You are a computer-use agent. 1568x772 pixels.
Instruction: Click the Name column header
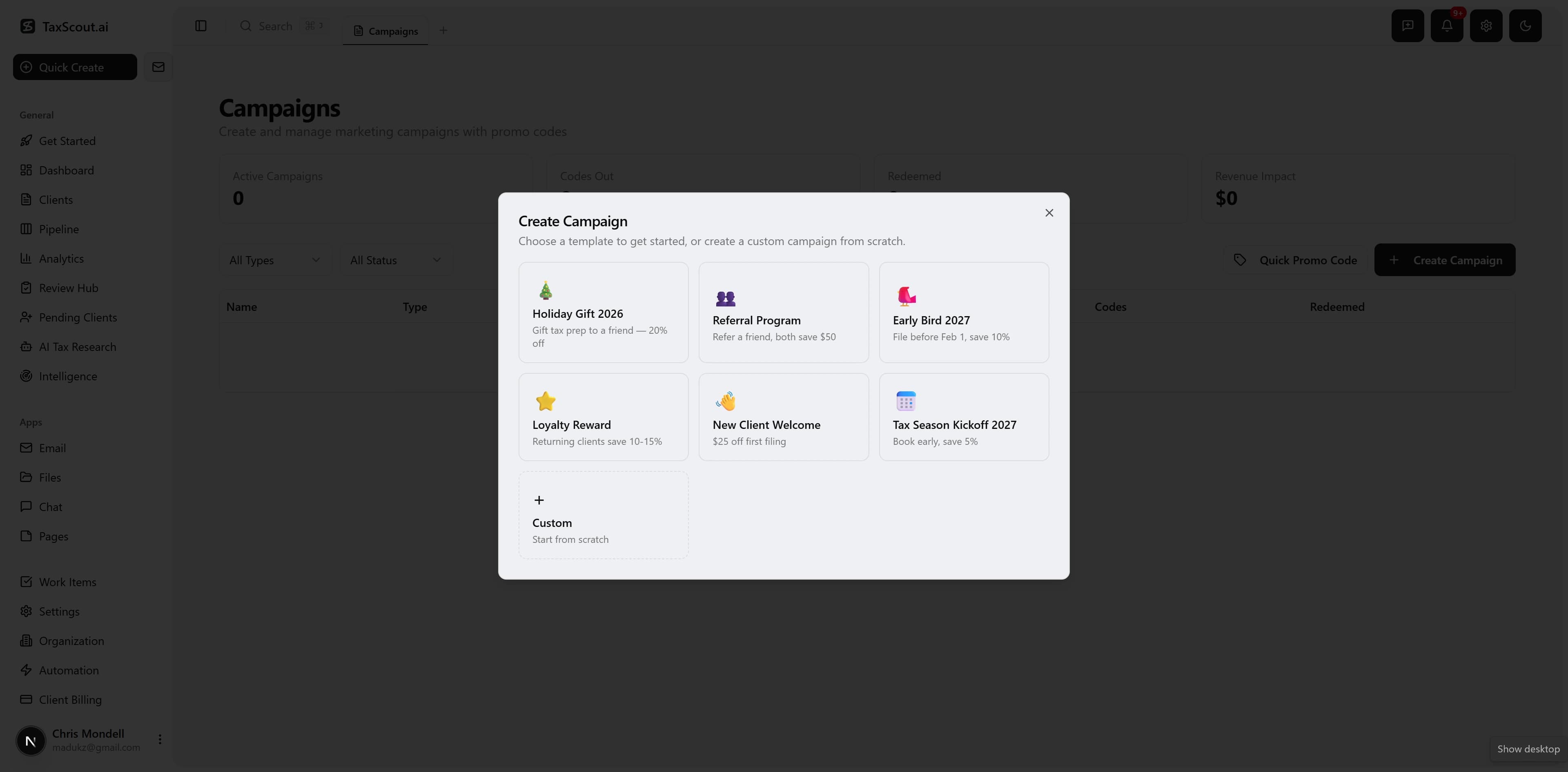[x=242, y=307]
